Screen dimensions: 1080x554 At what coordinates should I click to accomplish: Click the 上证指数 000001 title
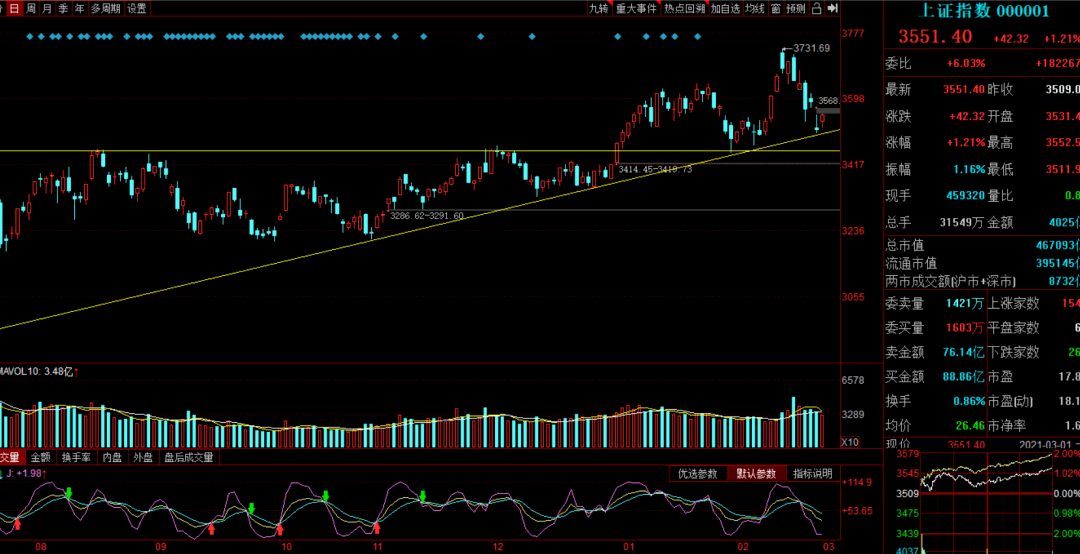click(x=986, y=11)
